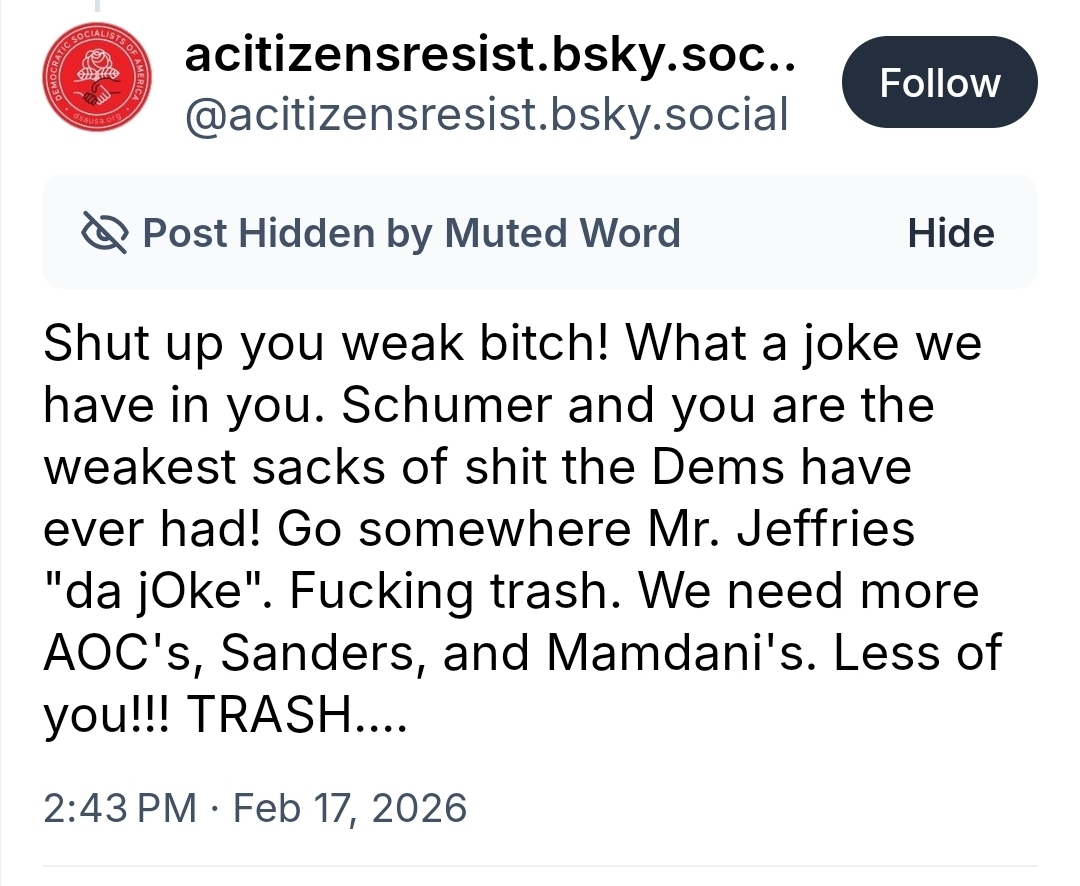The height and width of the screenshot is (886, 1080).
Task: Open the post by clicking its opening sentence
Action: coord(320,345)
